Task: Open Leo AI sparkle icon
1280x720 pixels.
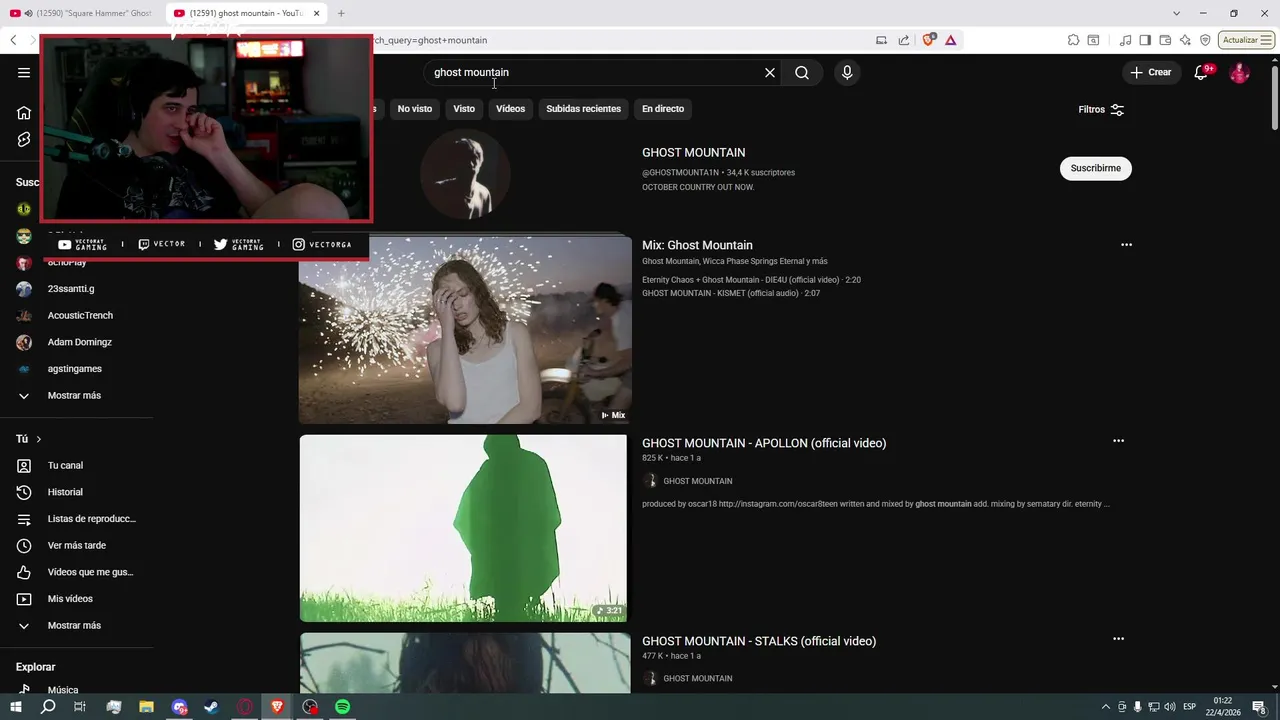Action: [1185, 40]
